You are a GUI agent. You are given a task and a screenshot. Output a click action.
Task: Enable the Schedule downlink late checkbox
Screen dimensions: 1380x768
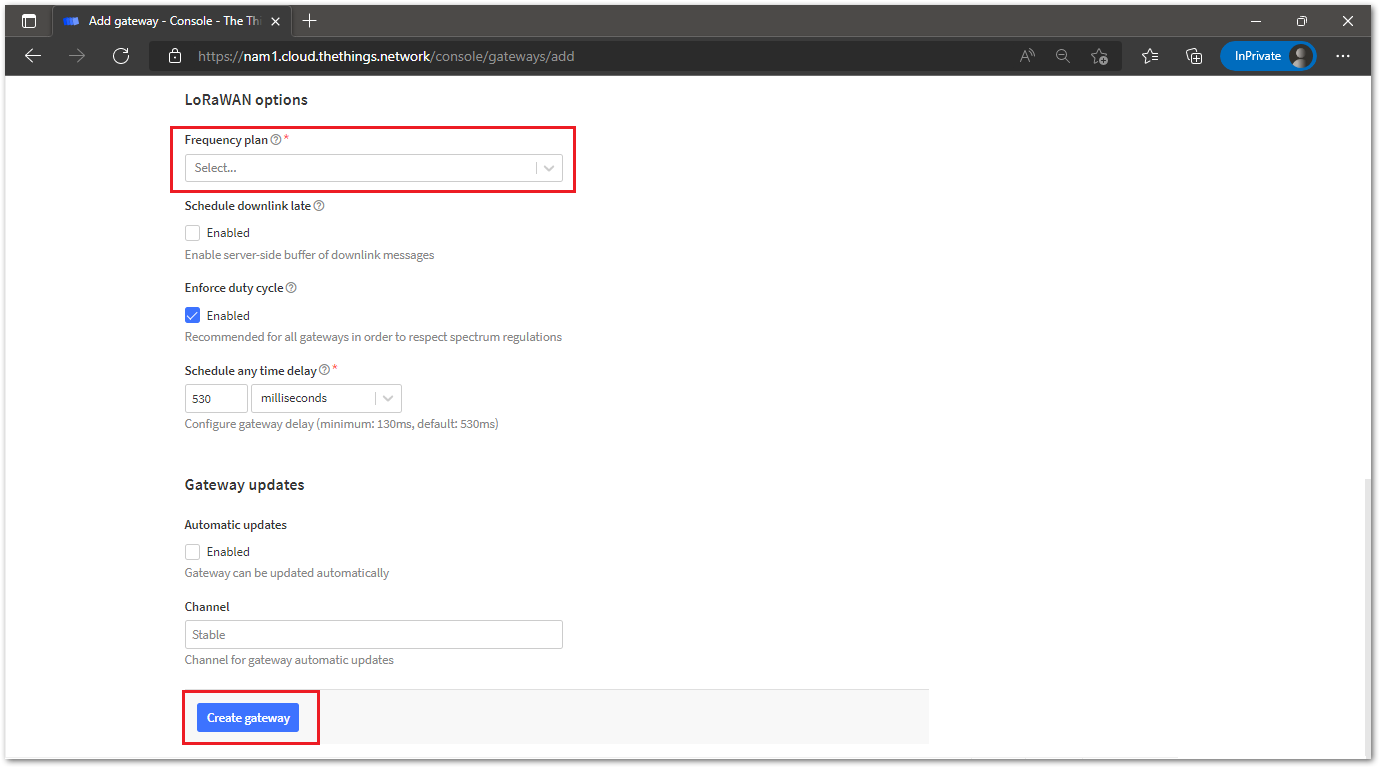click(x=193, y=233)
